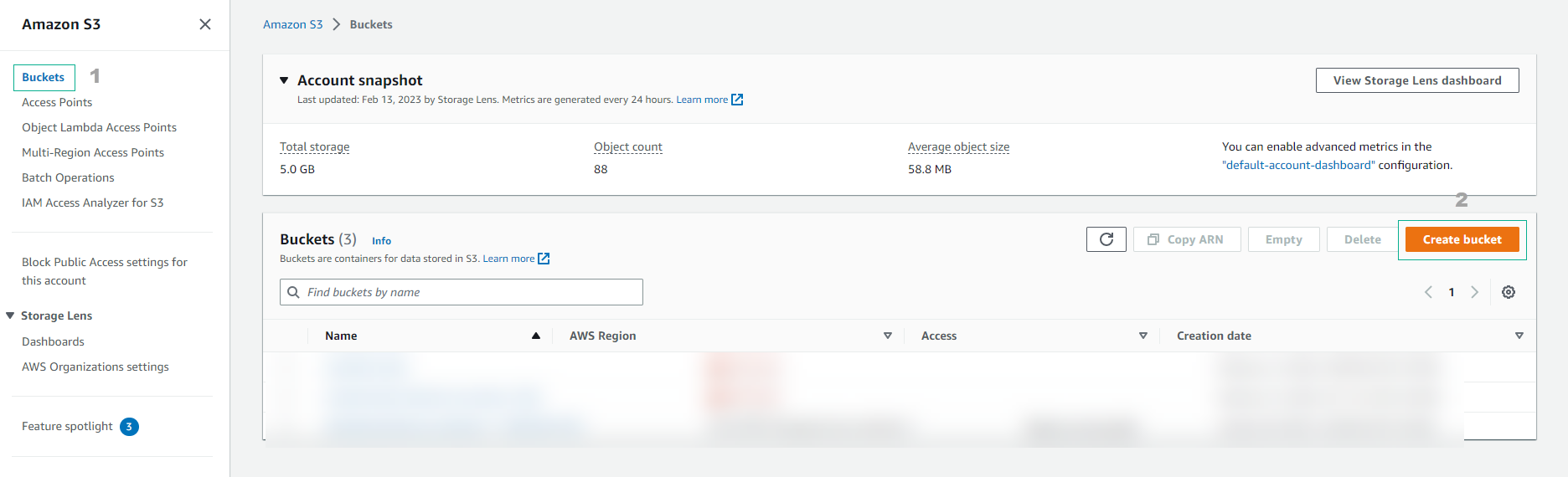Open AWS Organizations settings
The width and height of the screenshot is (1568, 477).
[95, 367]
